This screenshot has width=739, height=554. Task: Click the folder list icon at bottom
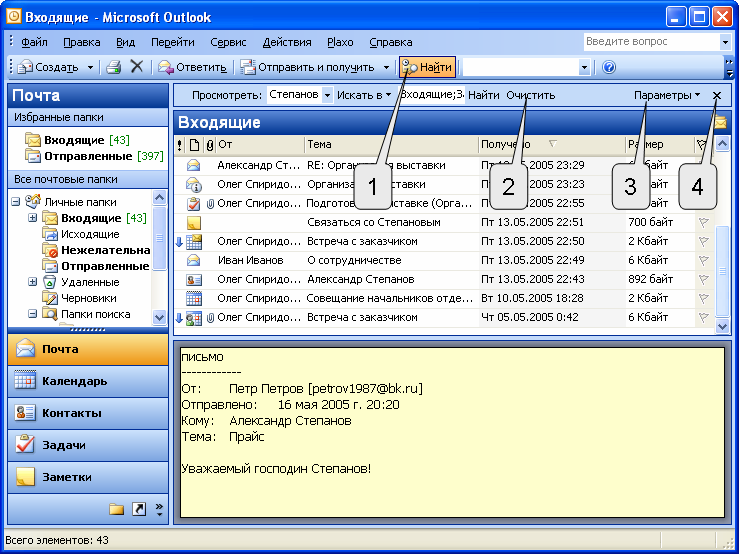[x=116, y=509]
